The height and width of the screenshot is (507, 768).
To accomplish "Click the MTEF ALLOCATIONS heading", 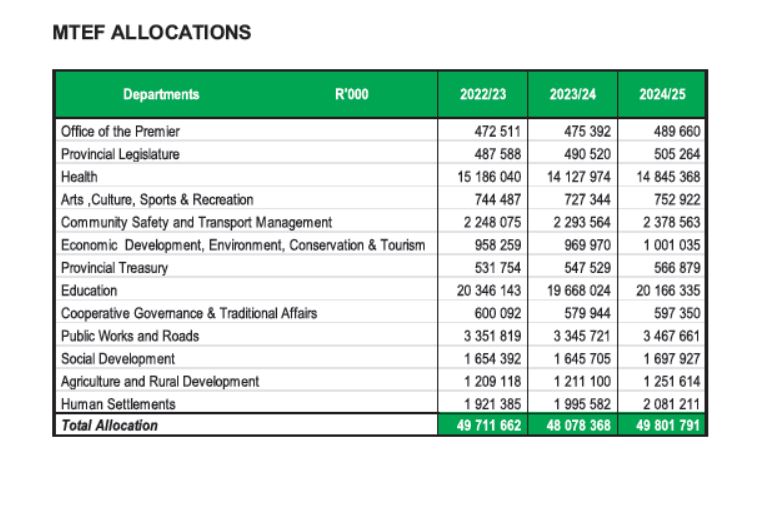I will point(152,33).
